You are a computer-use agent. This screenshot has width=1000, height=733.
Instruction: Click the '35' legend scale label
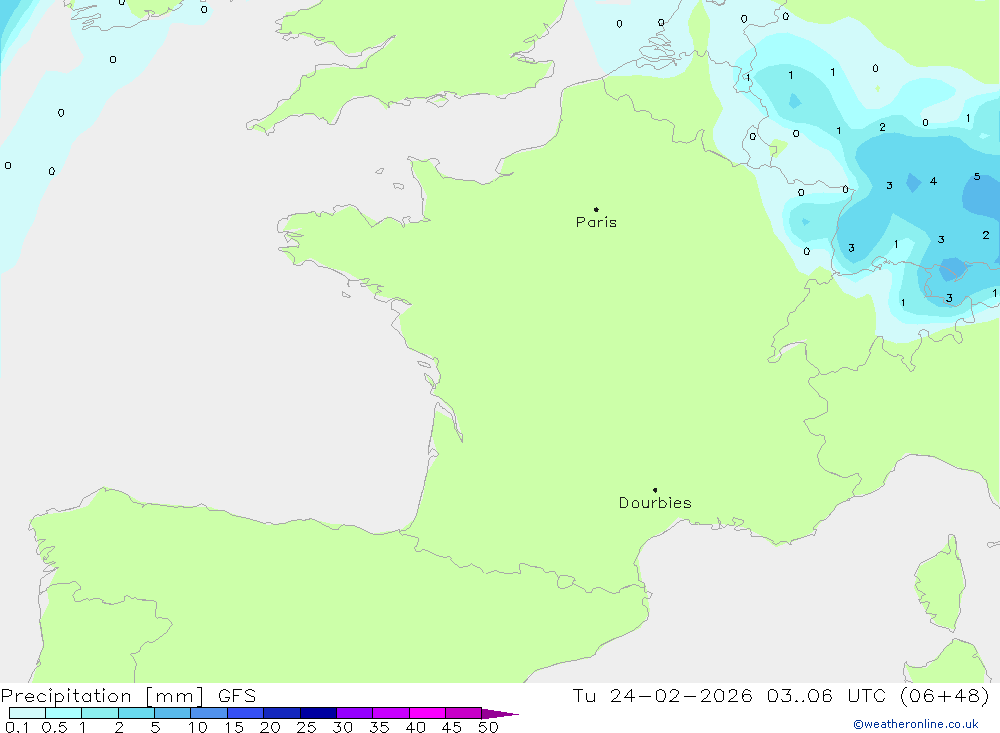(379, 727)
